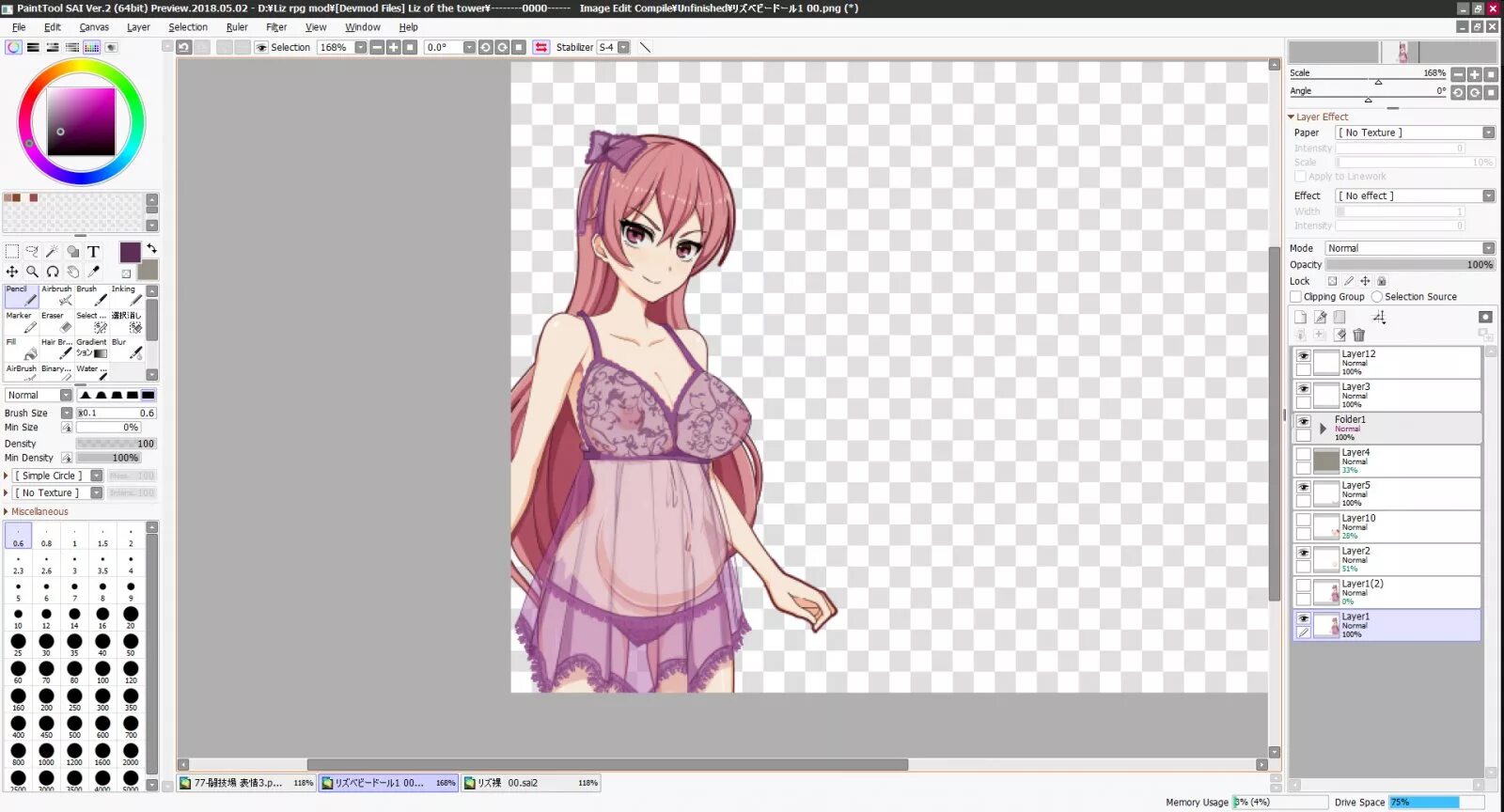Show Layer4 by clicking its visibility box
This screenshot has height=812, width=1504.
(x=1303, y=455)
